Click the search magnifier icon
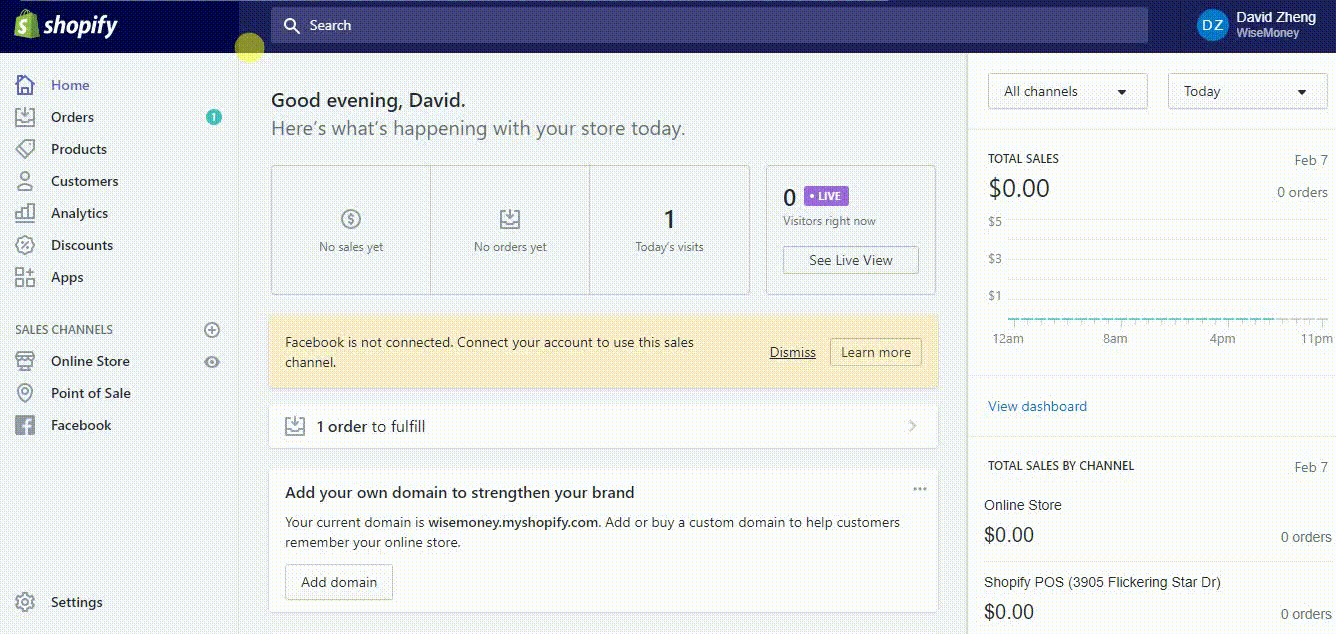This screenshot has width=1336, height=634. pyautogui.click(x=292, y=25)
